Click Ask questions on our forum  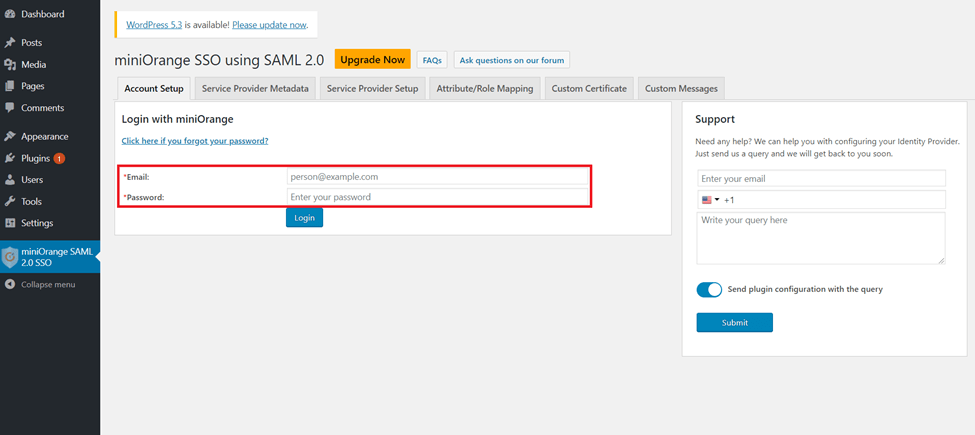click(x=512, y=60)
